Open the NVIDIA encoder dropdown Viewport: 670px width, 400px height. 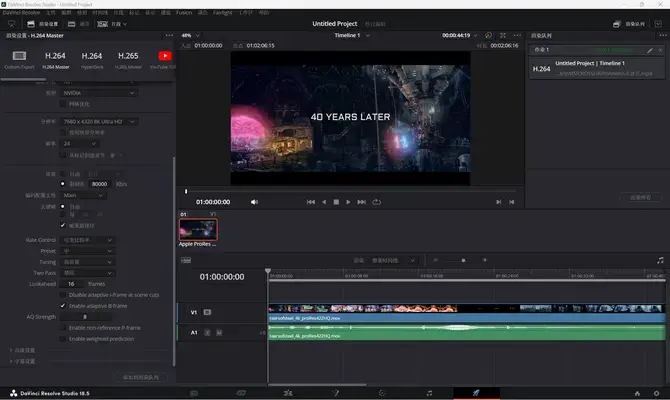pos(99,93)
